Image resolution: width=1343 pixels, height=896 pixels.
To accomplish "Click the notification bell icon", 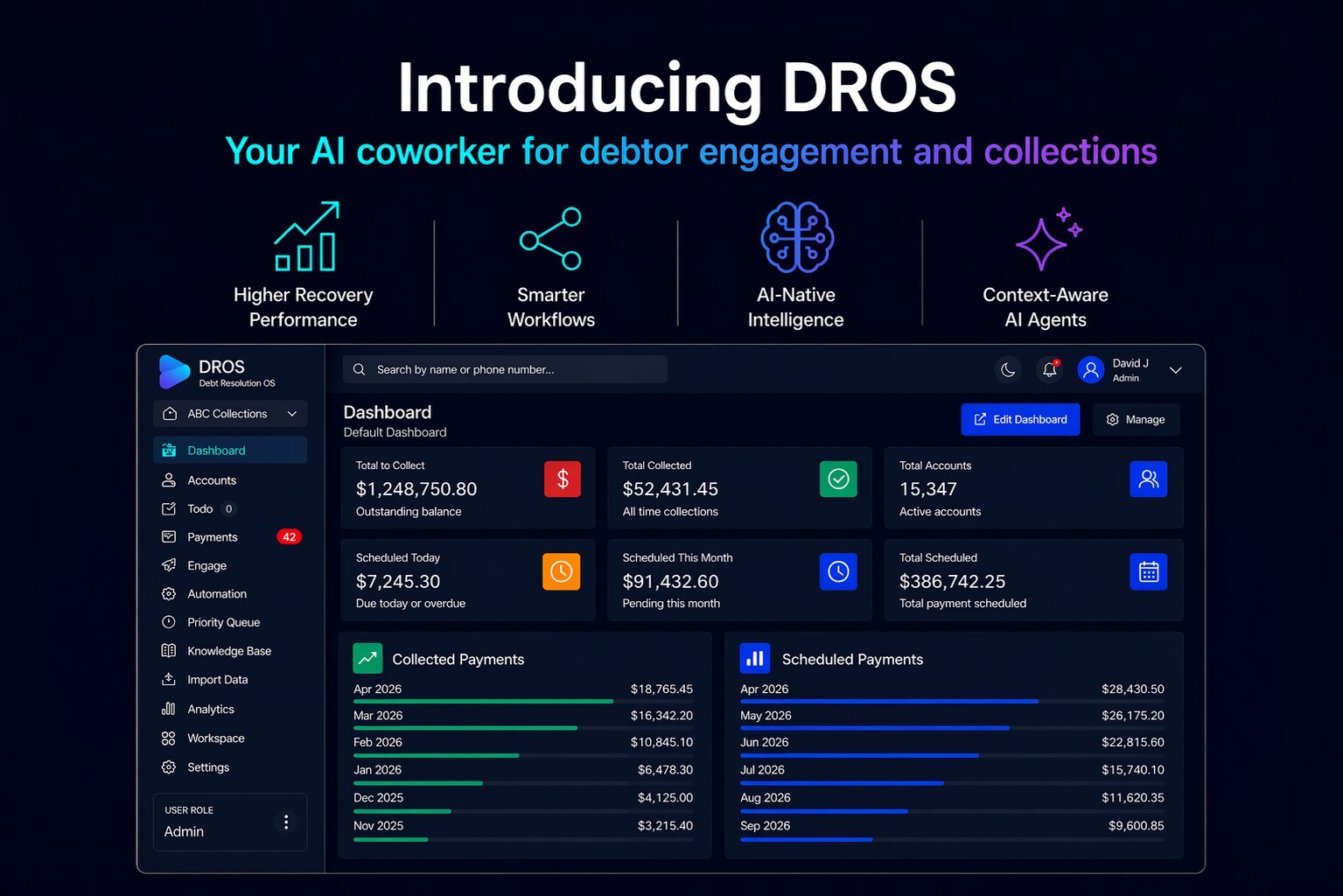I will 1049,370.
